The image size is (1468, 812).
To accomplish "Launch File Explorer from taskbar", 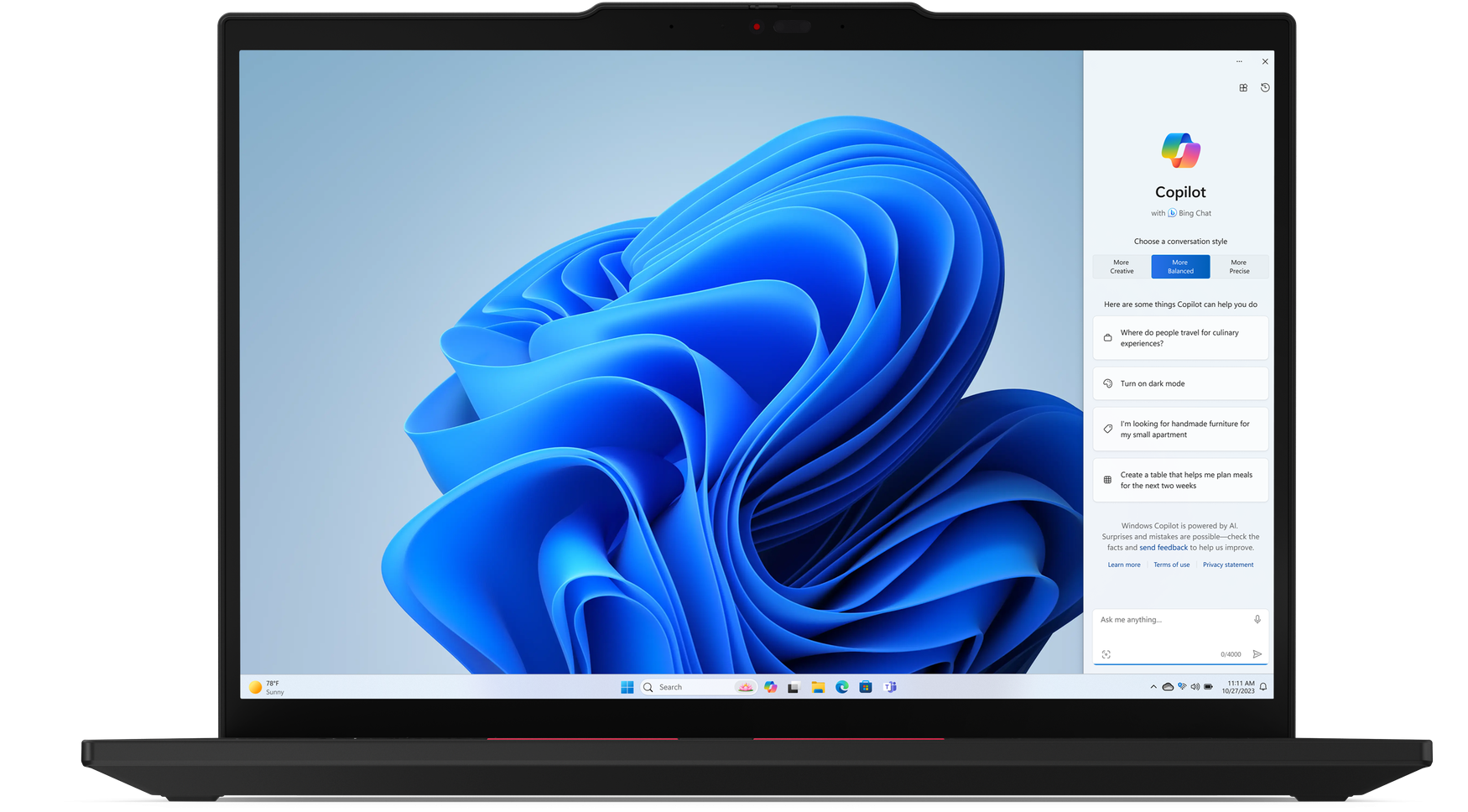I will point(818,687).
